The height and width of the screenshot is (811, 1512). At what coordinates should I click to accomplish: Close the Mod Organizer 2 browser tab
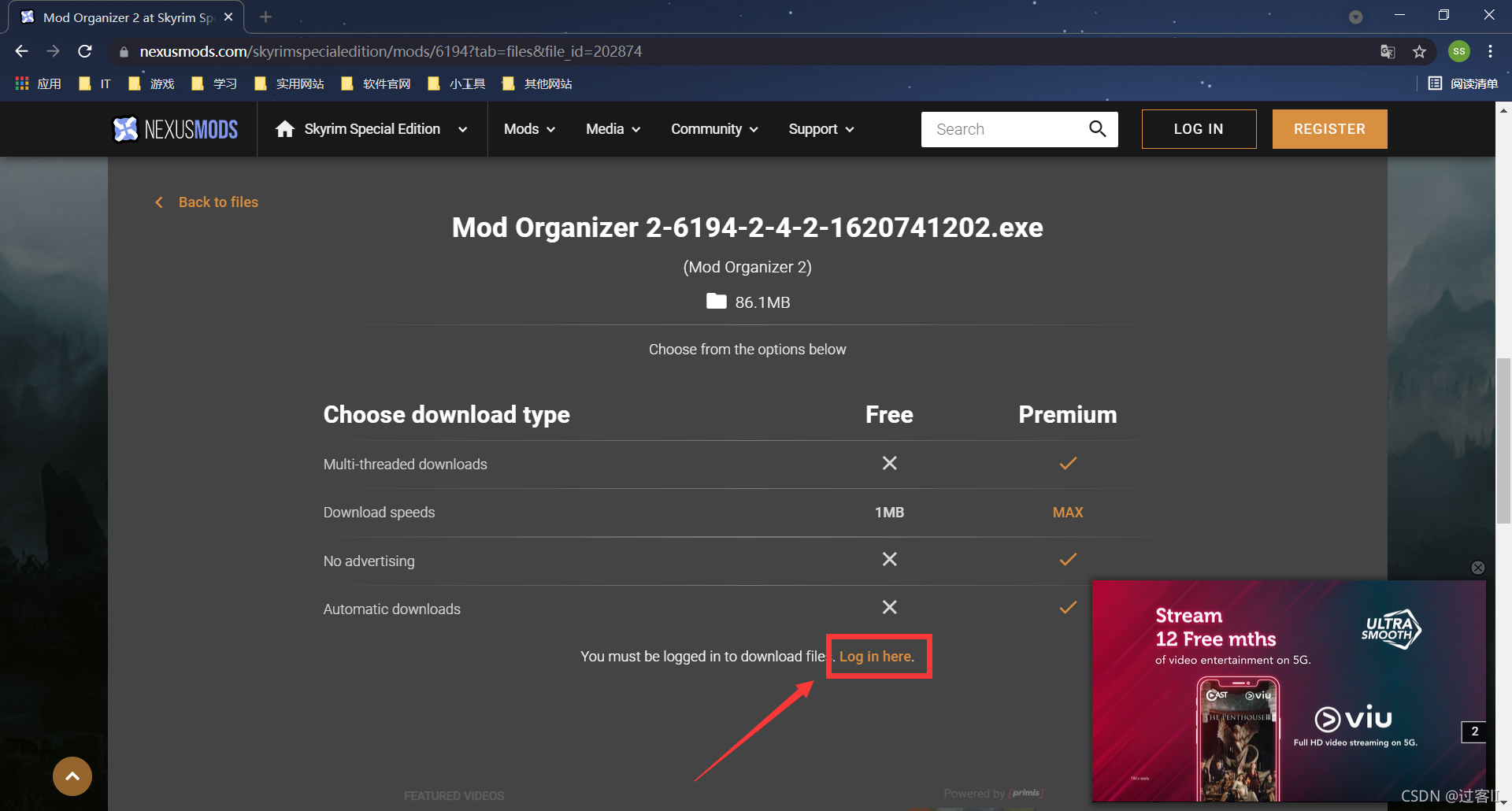point(228,17)
